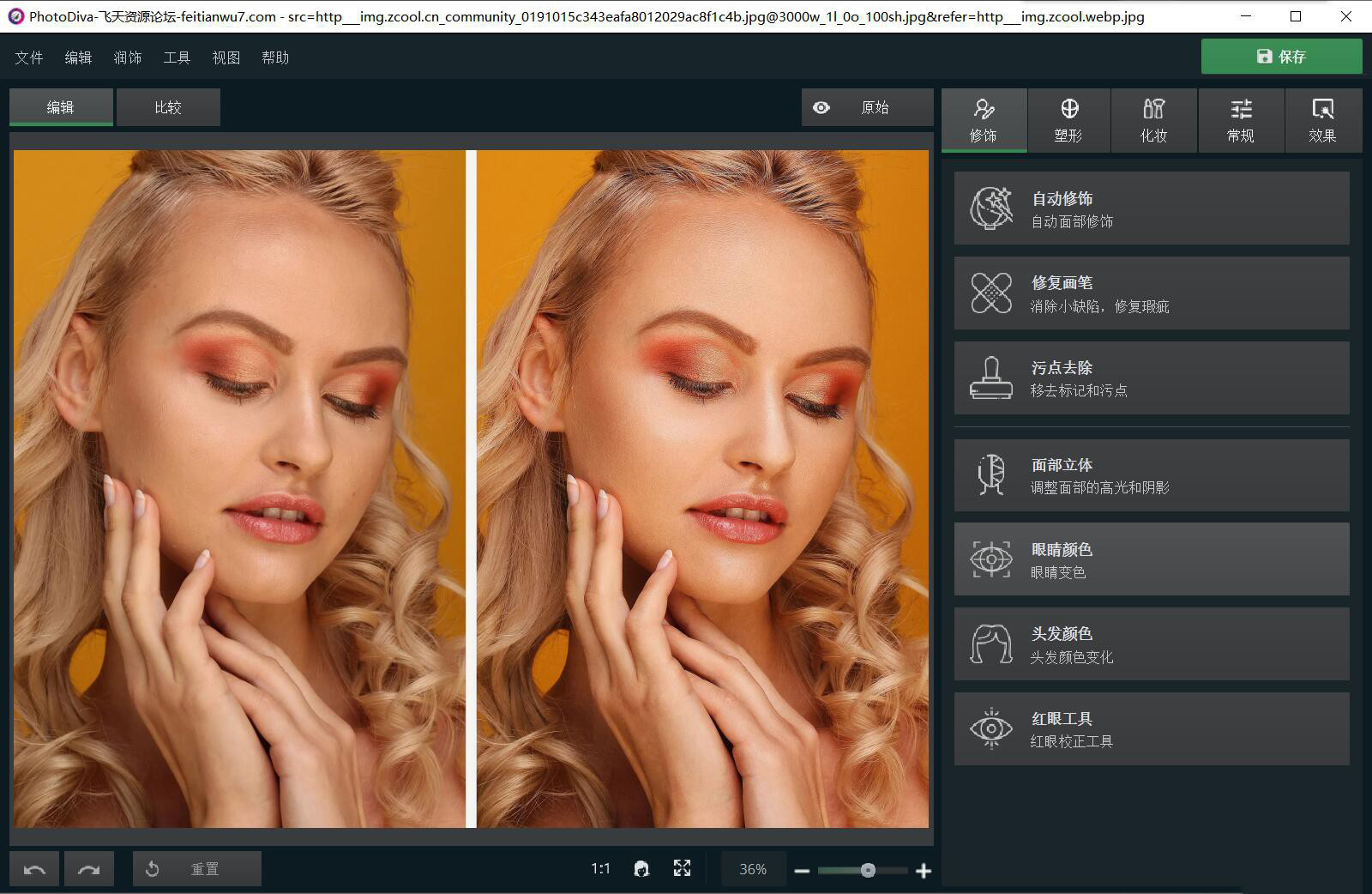The image size is (1372, 894).
Task: Open the 36% zoom level selector
Action: [x=753, y=868]
